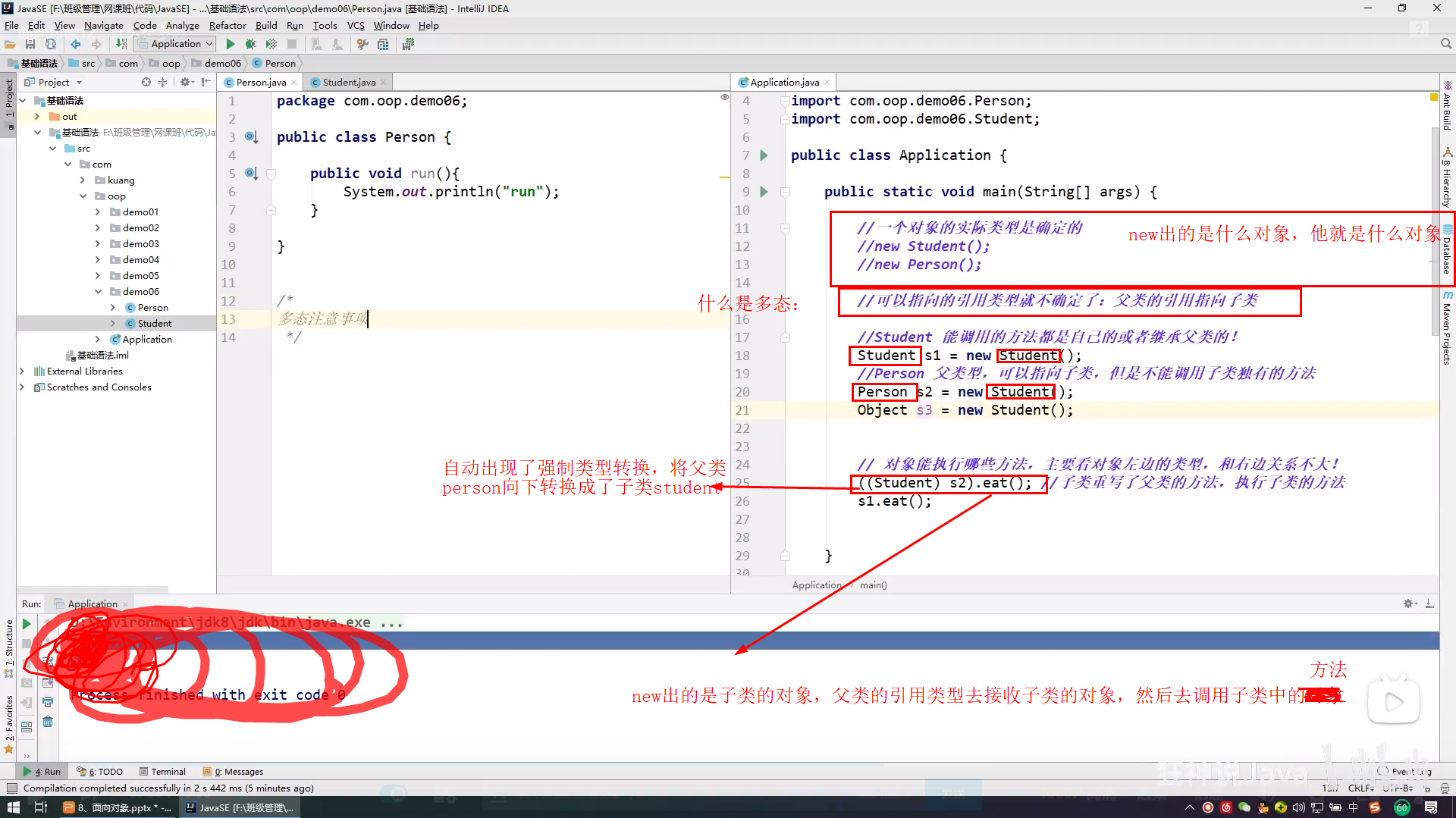
Task: Collapse the oop package node
Action: (83, 196)
